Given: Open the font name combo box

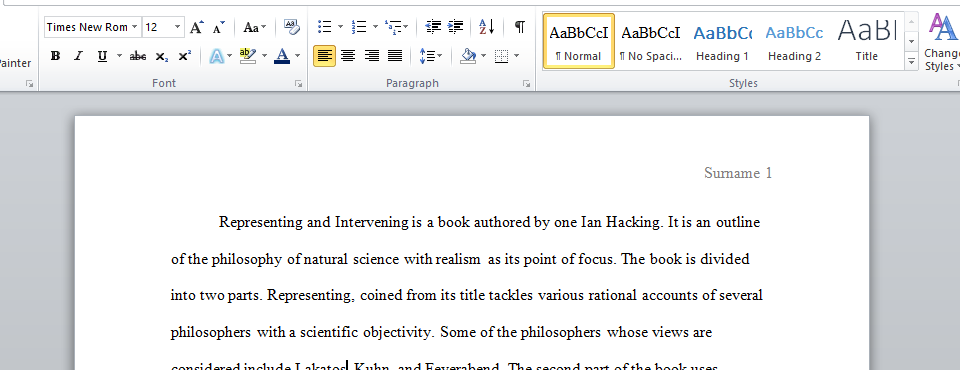Looking at the screenshot, I should tap(92, 27).
